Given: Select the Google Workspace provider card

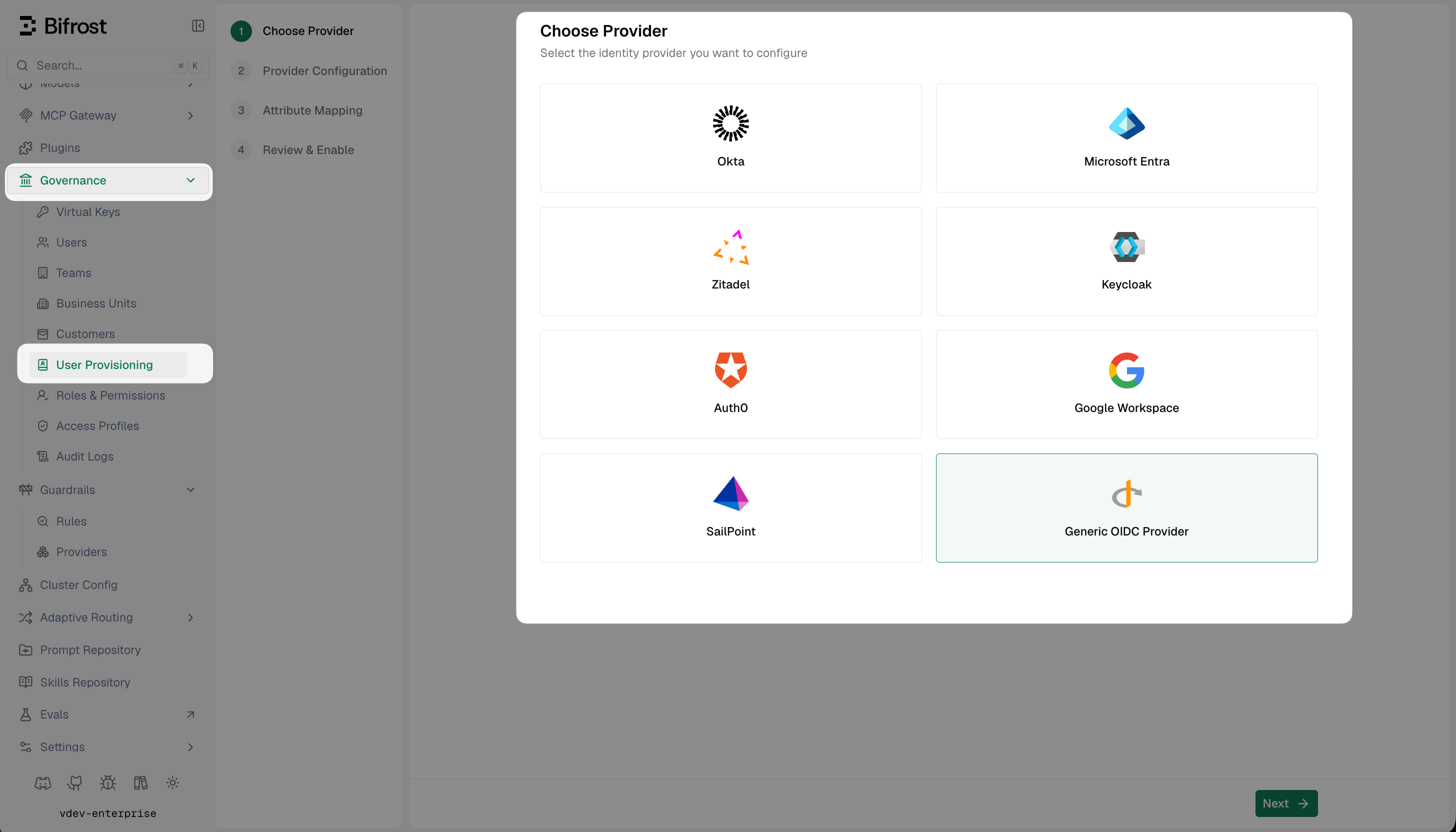Looking at the screenshot, I should tap(1127, 384).
